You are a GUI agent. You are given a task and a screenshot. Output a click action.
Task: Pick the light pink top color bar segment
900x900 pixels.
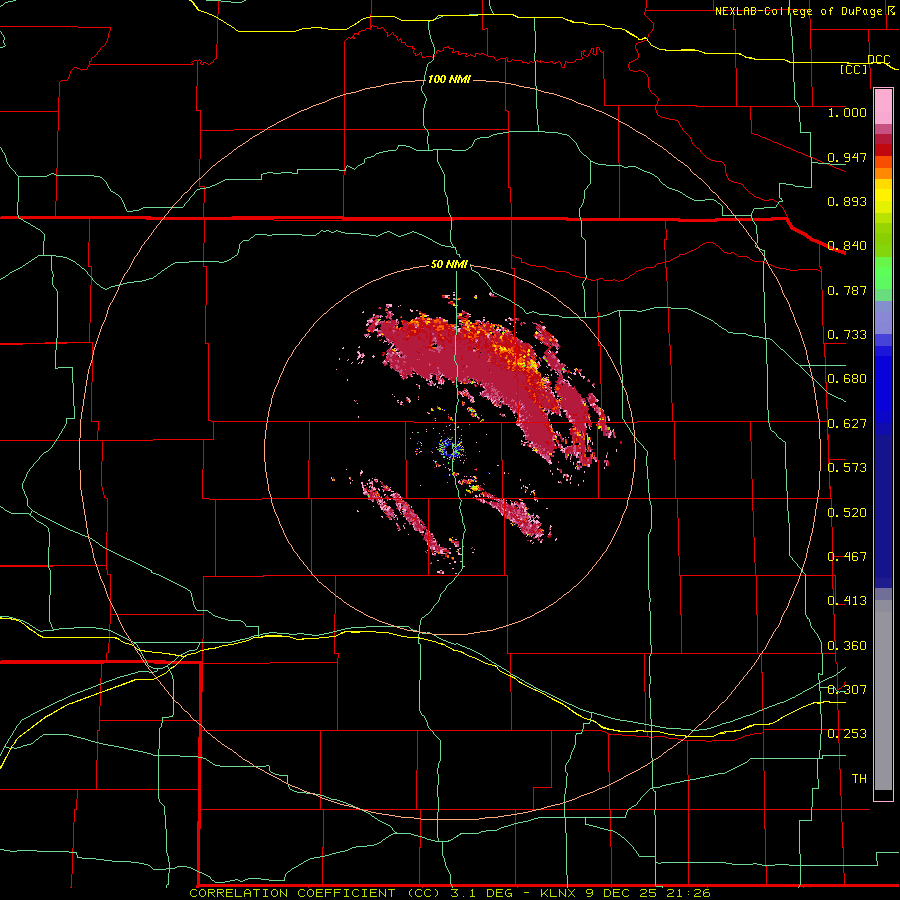883,107
